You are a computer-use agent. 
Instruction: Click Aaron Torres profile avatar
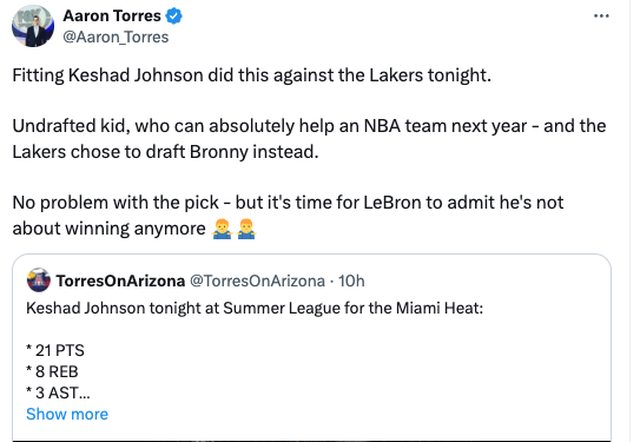pyautogui.click(x=32, y=25)
